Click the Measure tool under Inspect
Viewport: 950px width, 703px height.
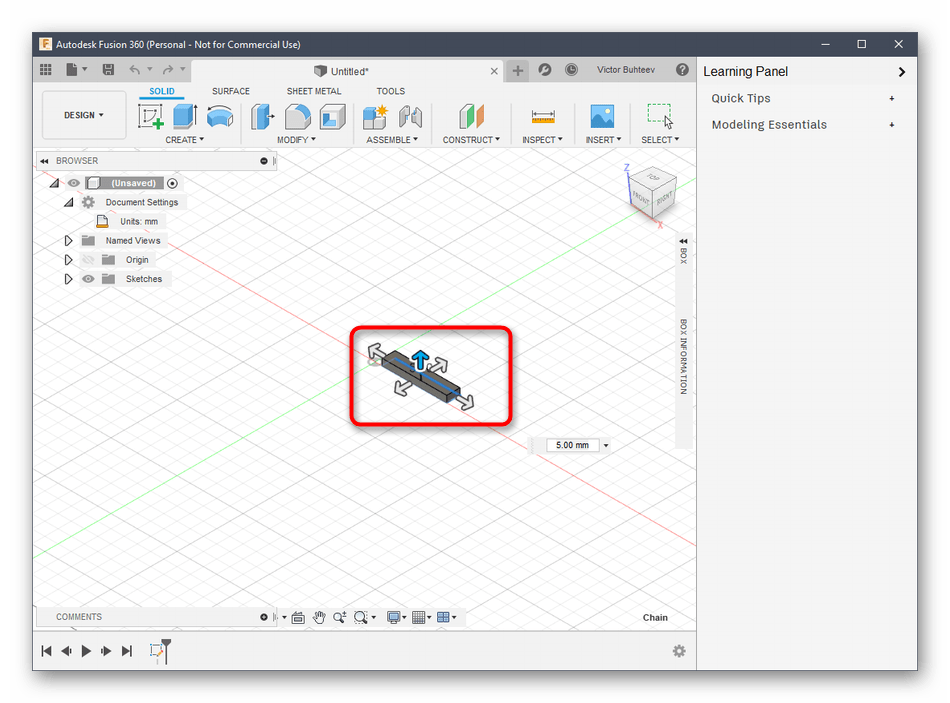[x=543, y=116]
